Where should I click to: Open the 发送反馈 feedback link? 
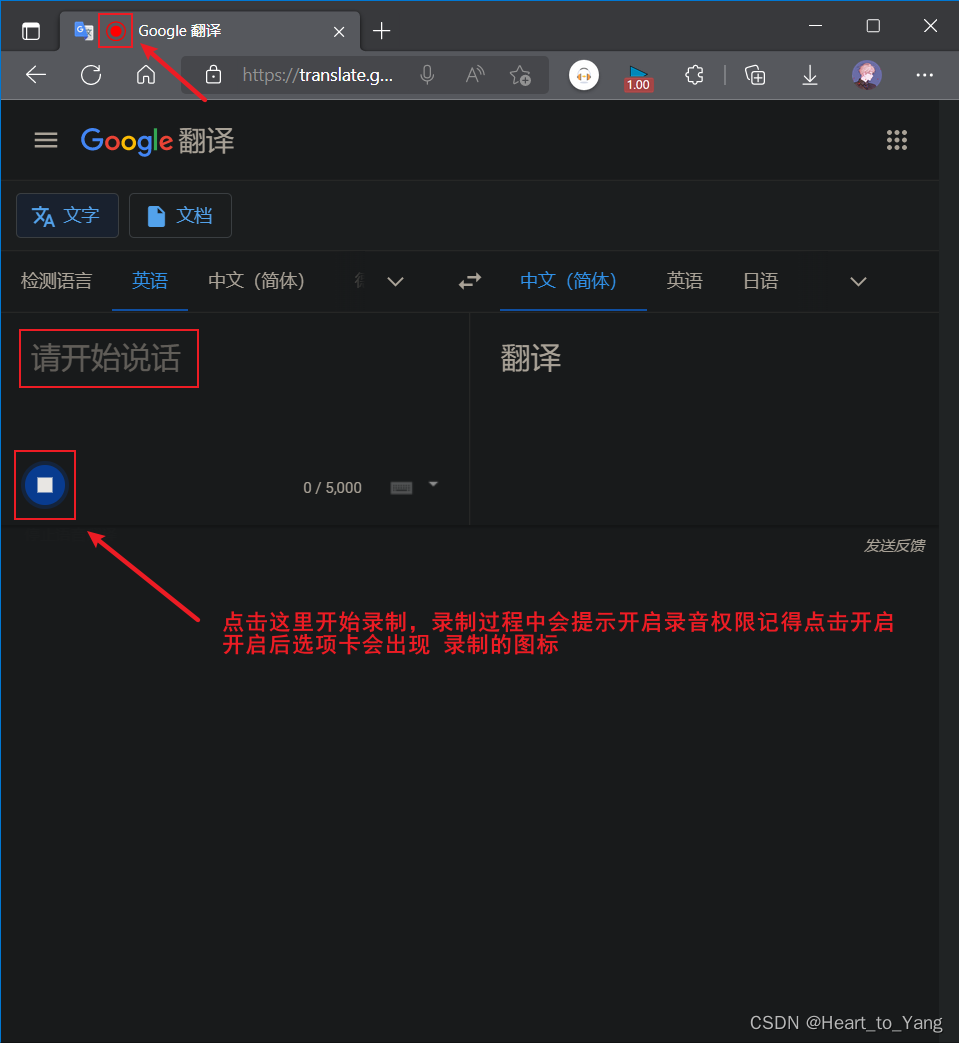point(894,545)
